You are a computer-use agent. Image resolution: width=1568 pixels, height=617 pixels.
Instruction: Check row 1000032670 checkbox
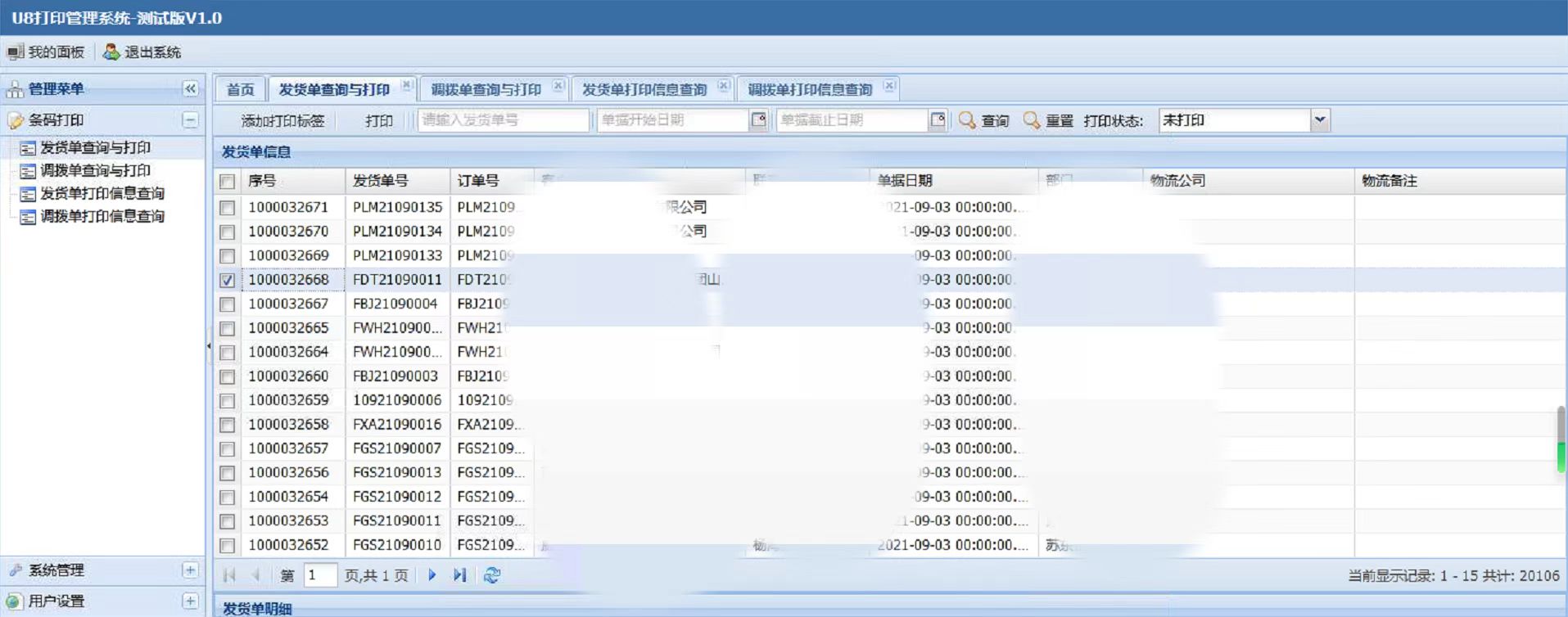(227, 232)
